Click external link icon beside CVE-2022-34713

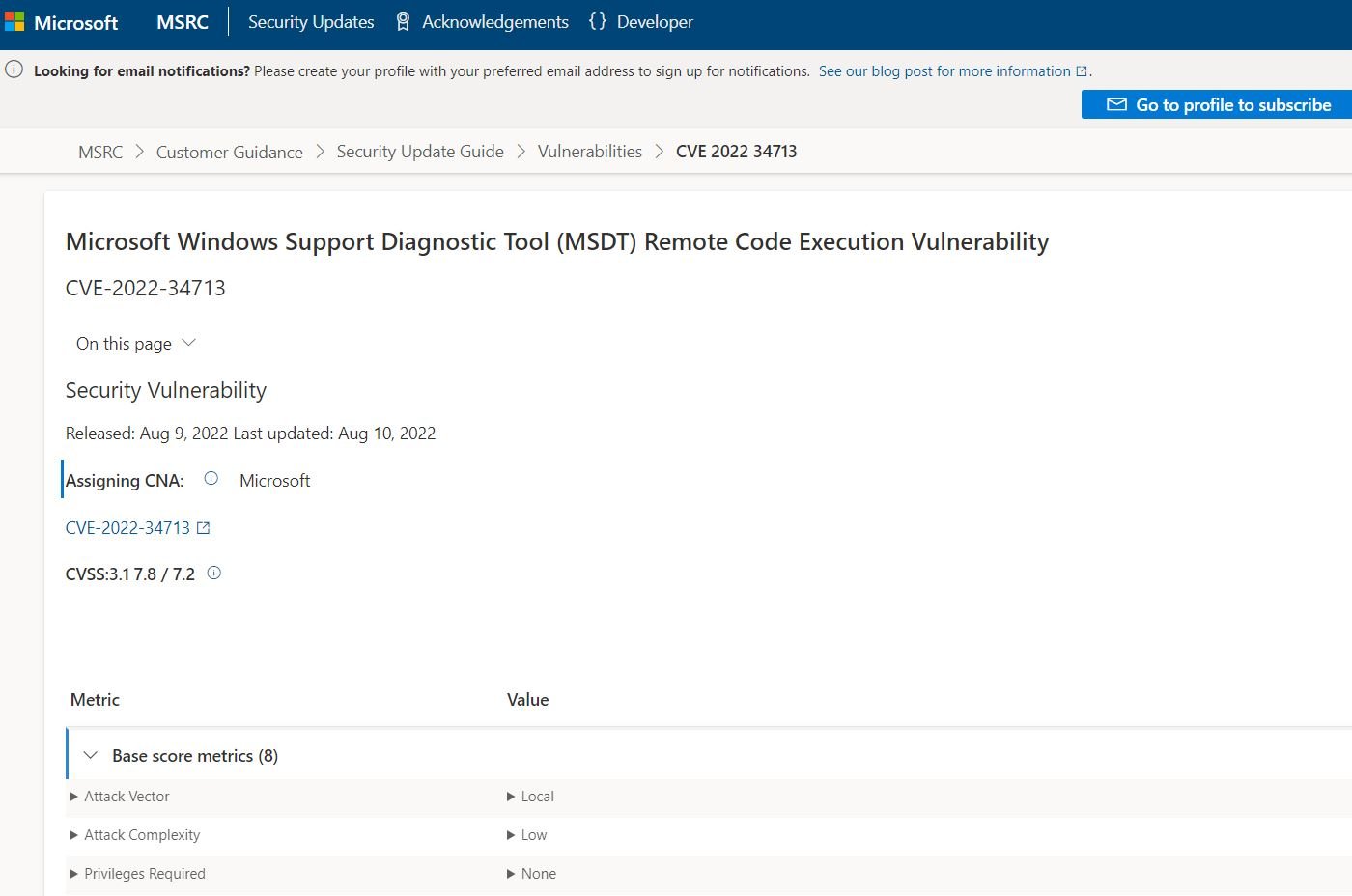[203, 528]
